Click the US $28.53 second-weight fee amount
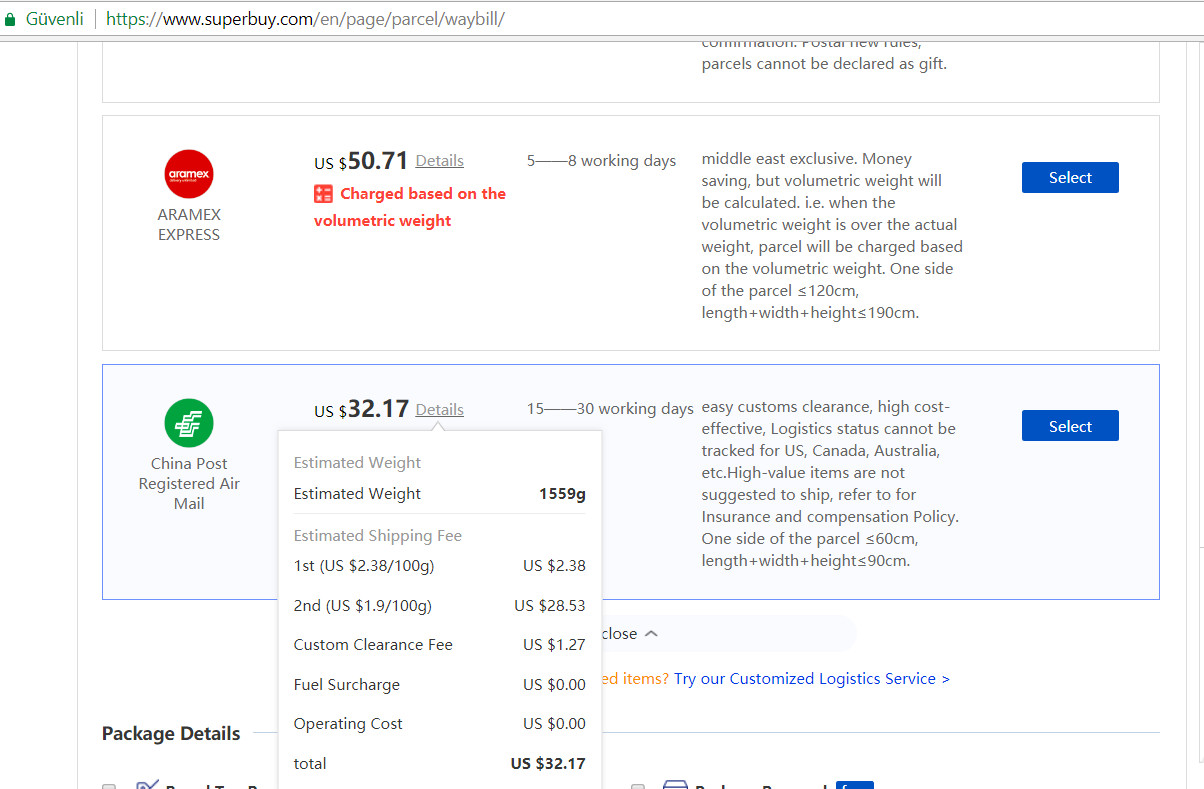Image resolution: width=1204 pixels, height=789 pixels. pyautogui.click(x=550, y=605)
